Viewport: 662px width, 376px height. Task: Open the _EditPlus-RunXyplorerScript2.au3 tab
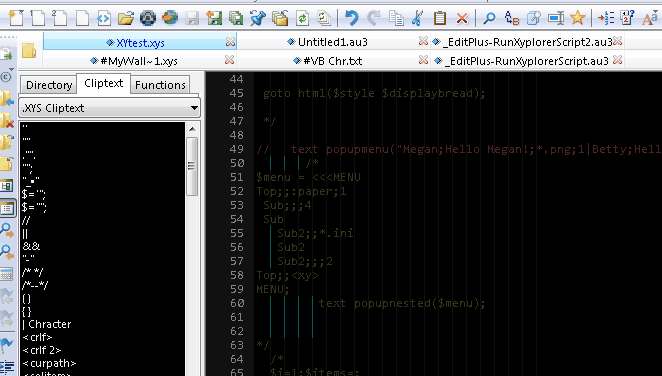[x=527, y=42]
